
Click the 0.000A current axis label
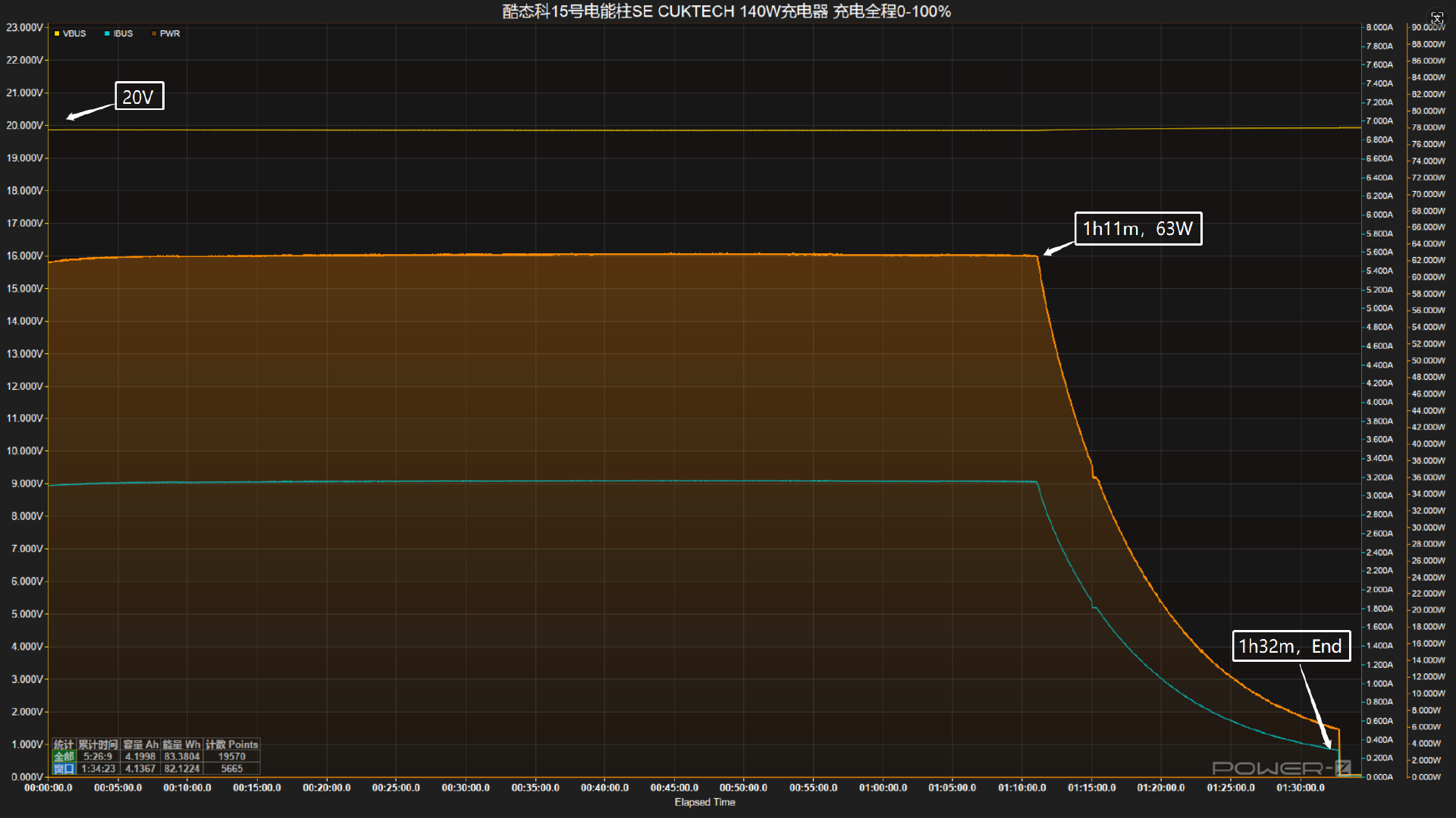(1379, 777)
